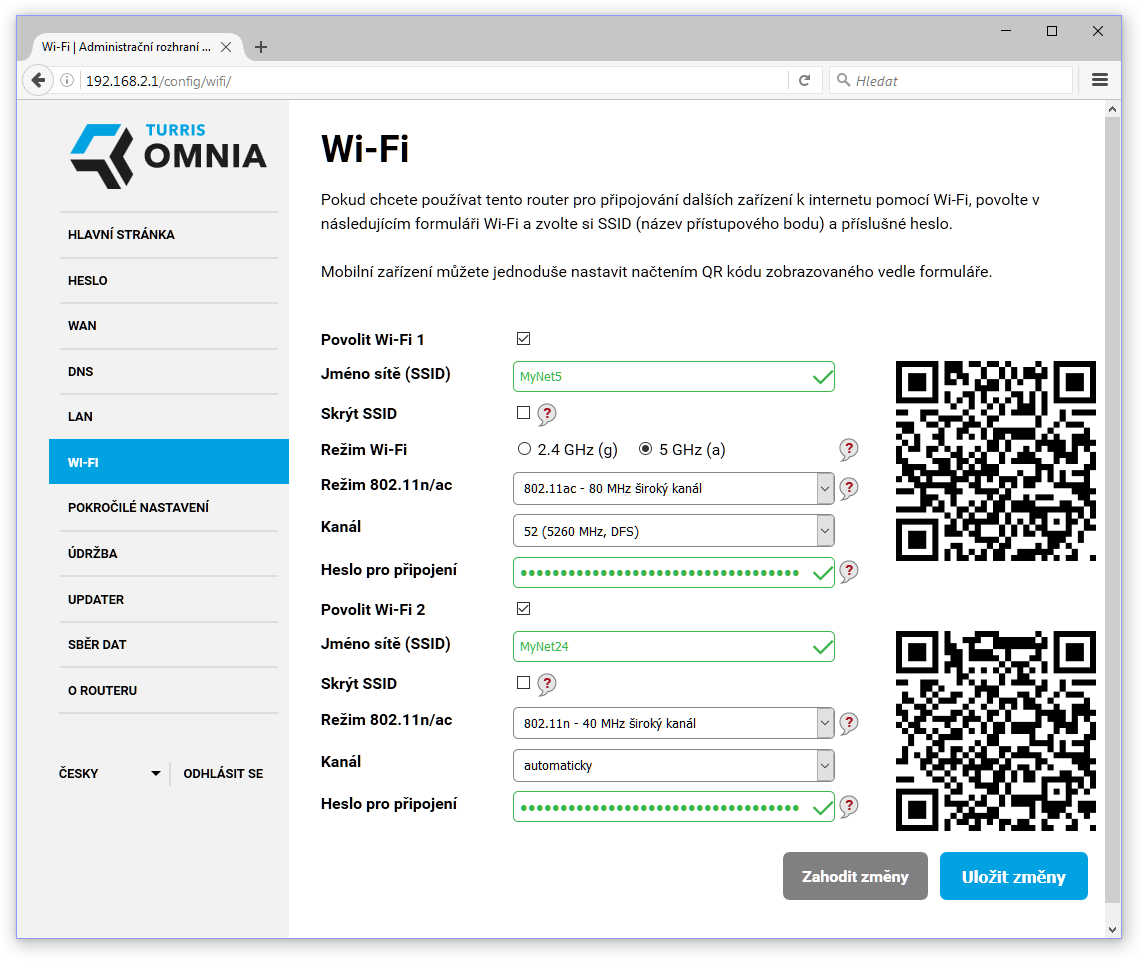The width and height of the screenshot is (1148, 970).
Task: Minimize the browser window
Action: [1006, 31]
